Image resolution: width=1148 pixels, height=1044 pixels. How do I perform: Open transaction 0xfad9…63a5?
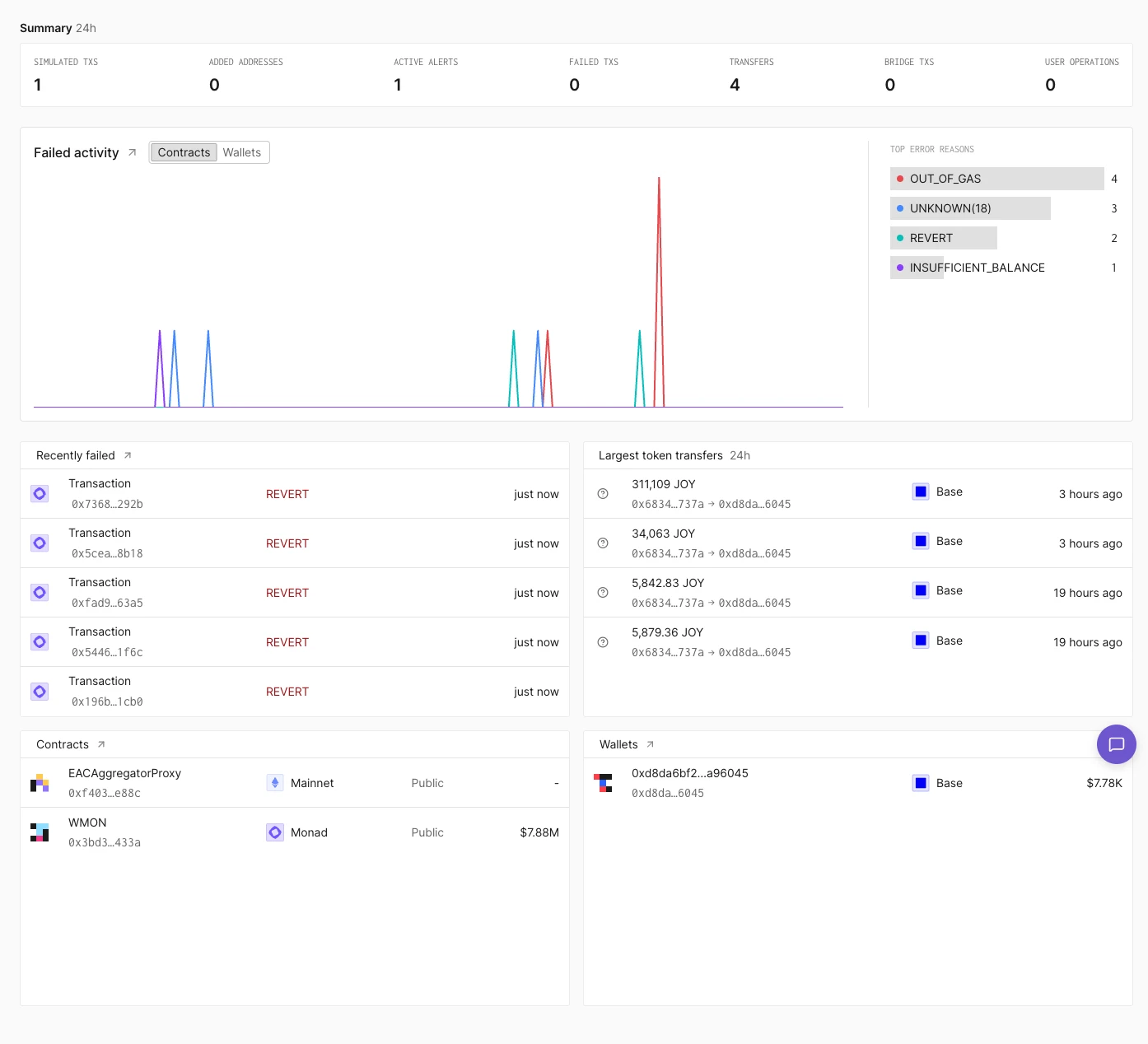295,593
